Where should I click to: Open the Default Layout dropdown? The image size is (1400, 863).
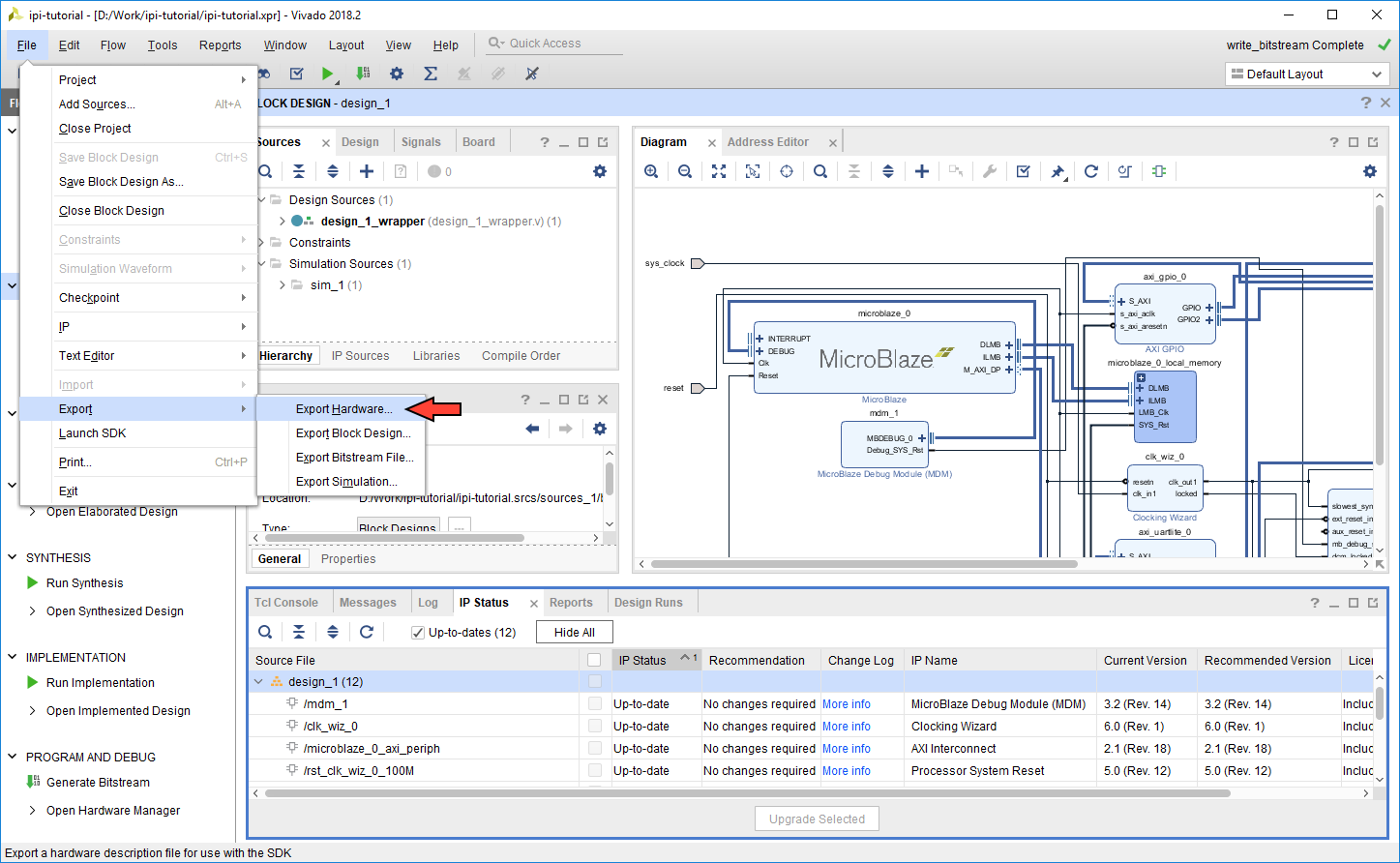tap(1308, 74)
